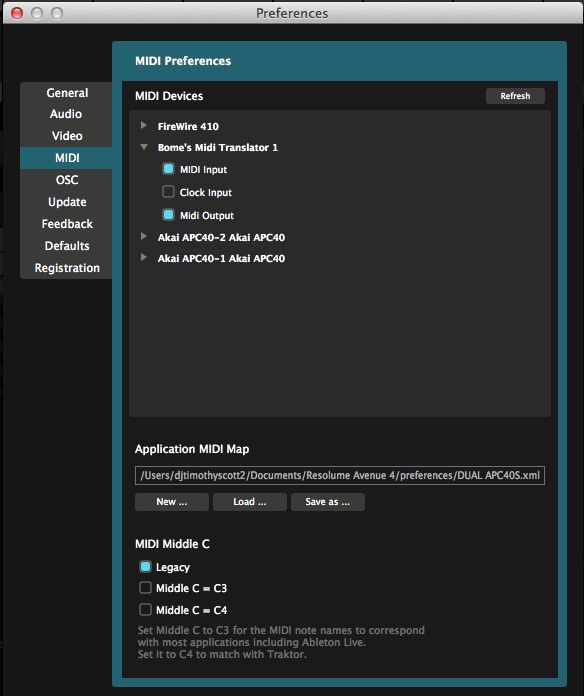Open the Defaults preferences tab
The height and width of the screenshot is (696, 584).
67,246
